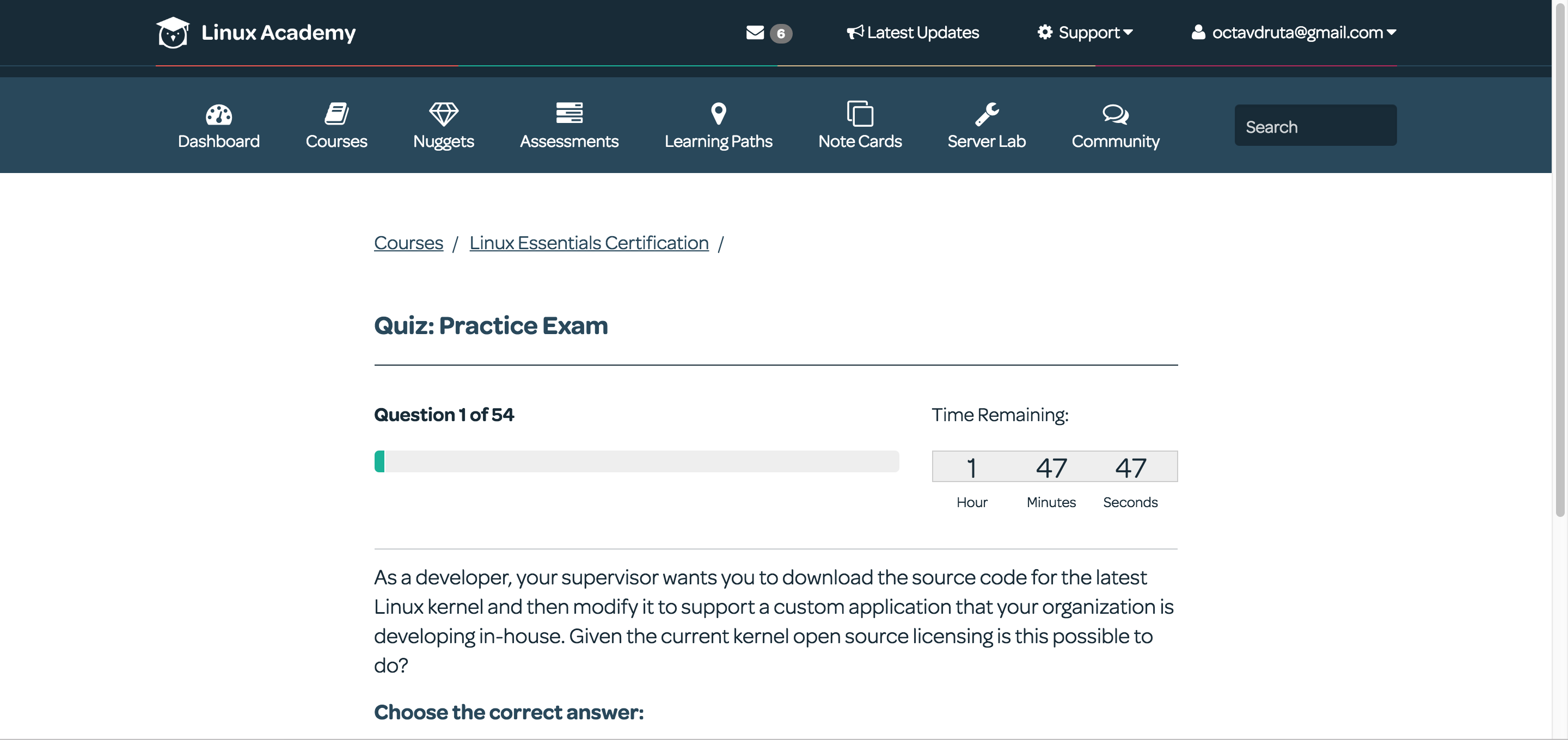Expand the octavdruta@gmail.com account dropdown arrow

pyautogui.click(x=1391, y=32)
